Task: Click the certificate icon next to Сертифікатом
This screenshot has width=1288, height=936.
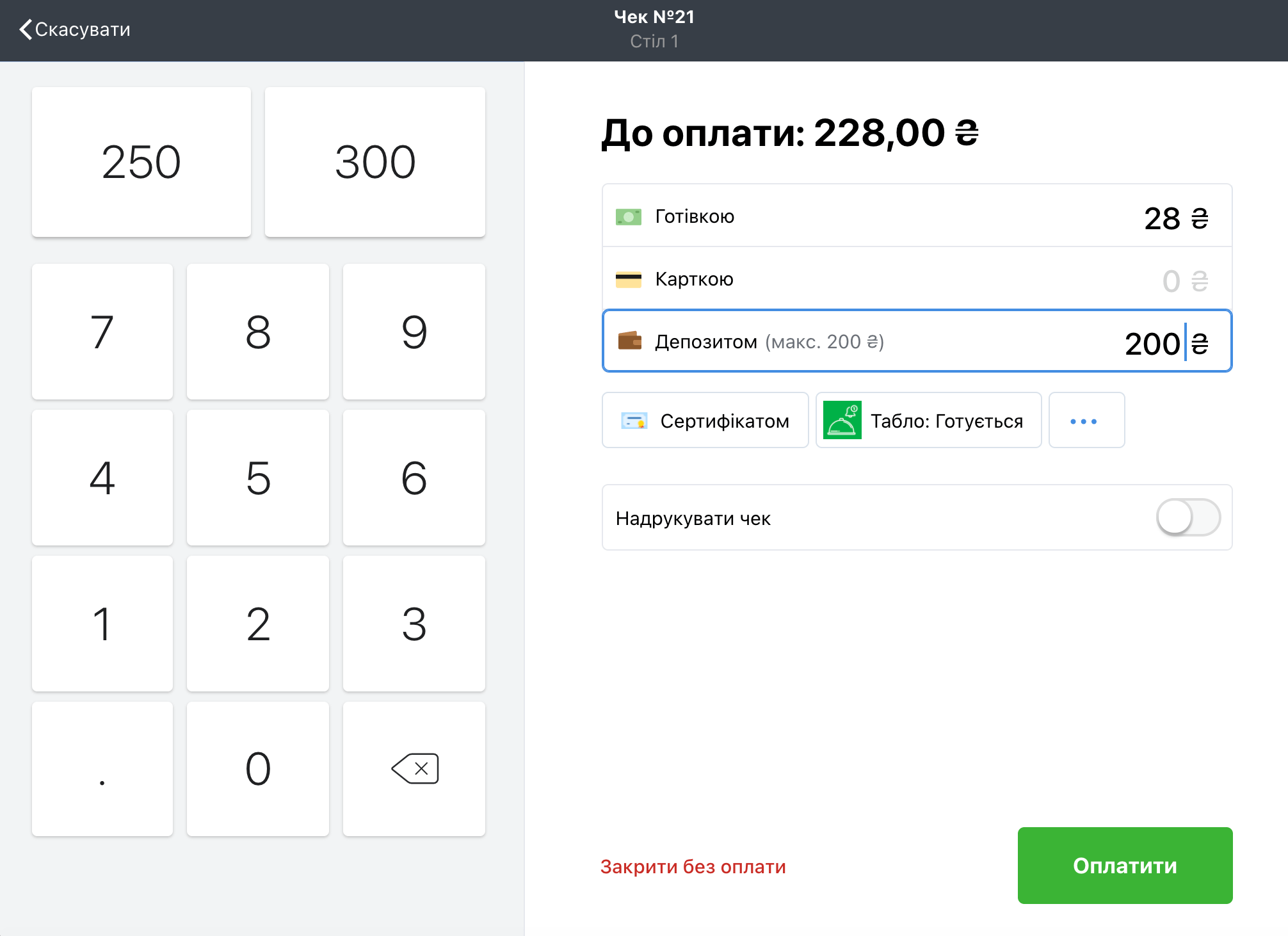Action: pos(634,421)
